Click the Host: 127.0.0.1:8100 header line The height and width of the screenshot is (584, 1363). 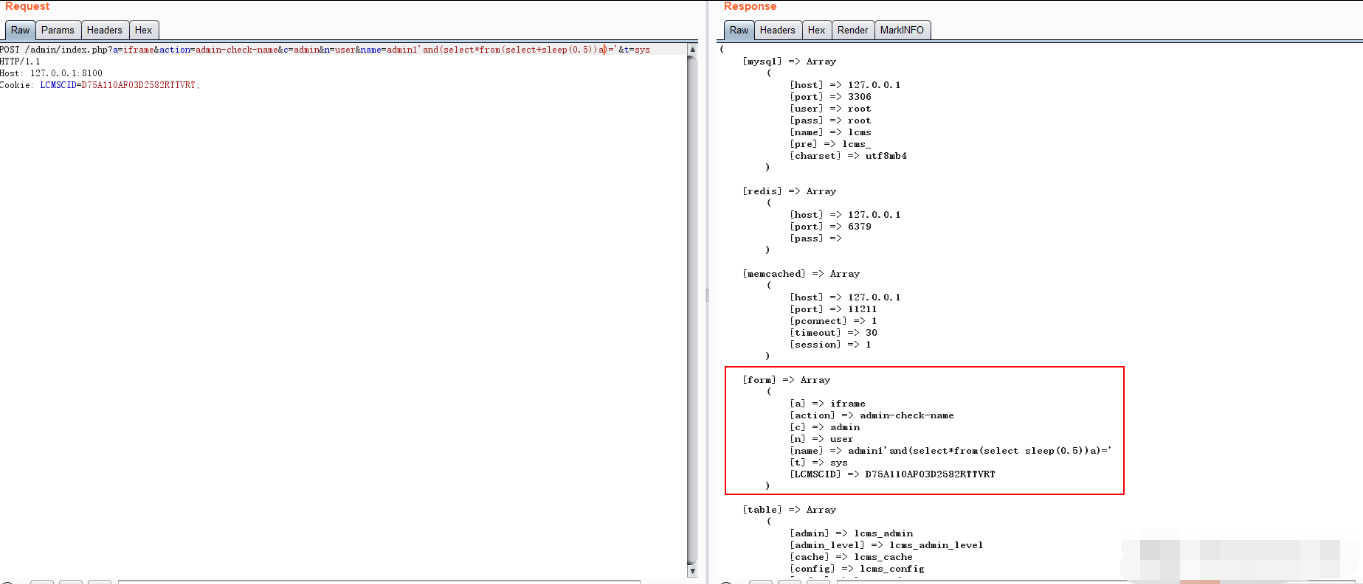[51, 73]
